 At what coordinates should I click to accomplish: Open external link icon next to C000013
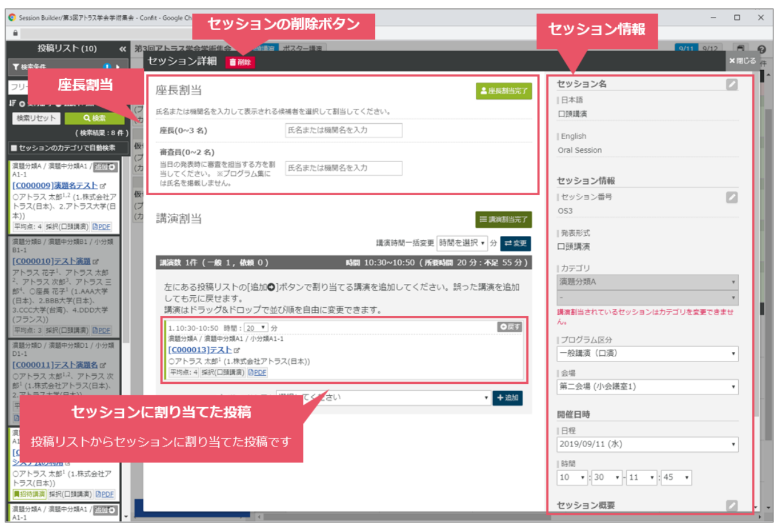[x=237, y=350]
